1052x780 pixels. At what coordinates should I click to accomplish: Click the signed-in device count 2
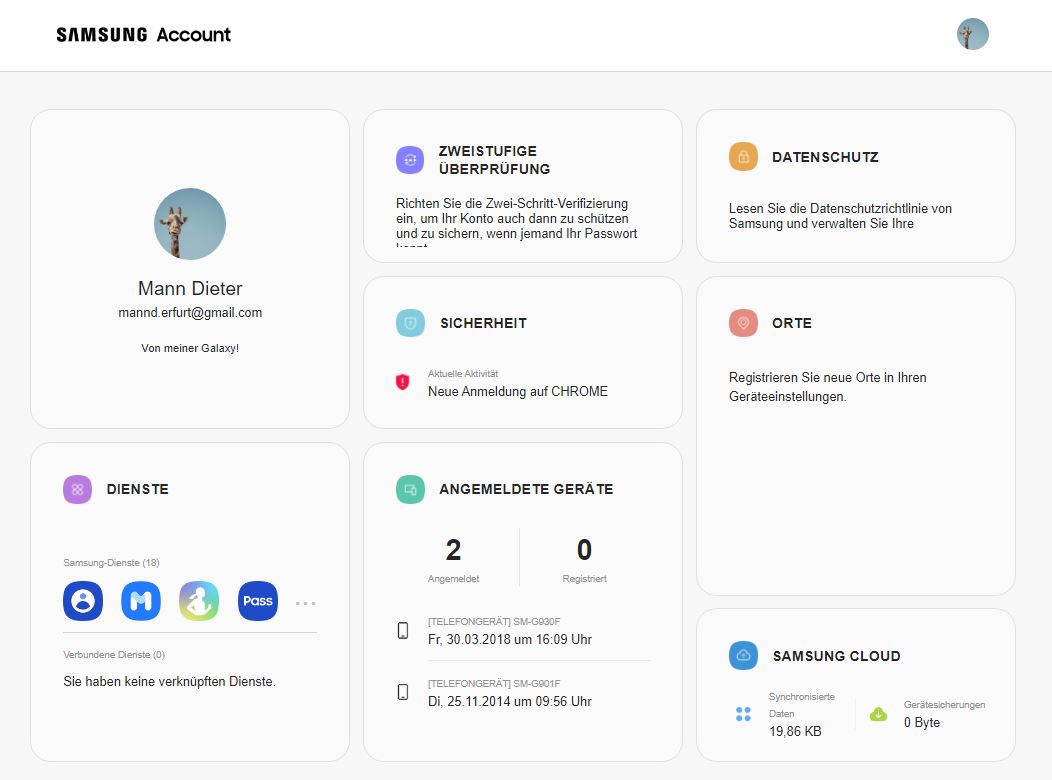point(454,550)
